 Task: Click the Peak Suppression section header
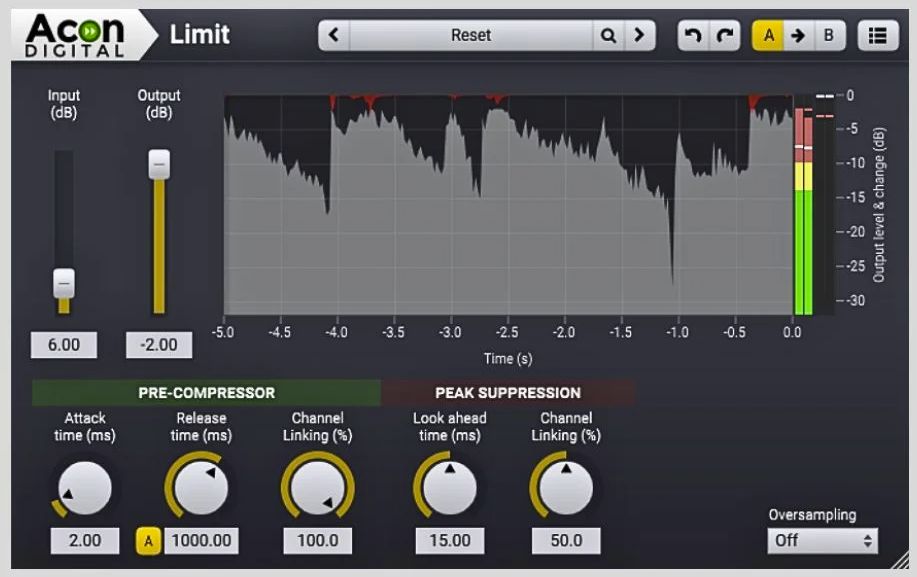507,393
